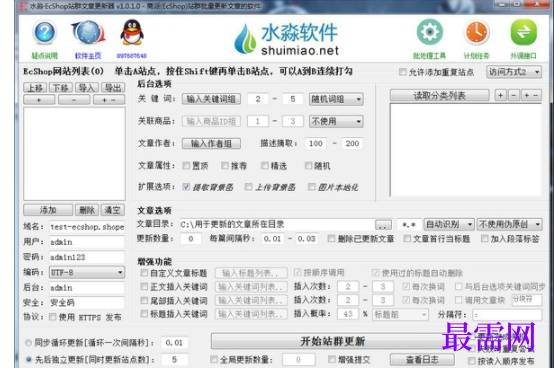Open the 不使用伪原创 dropdown
The image size is (554, 368).
point(509,224)
